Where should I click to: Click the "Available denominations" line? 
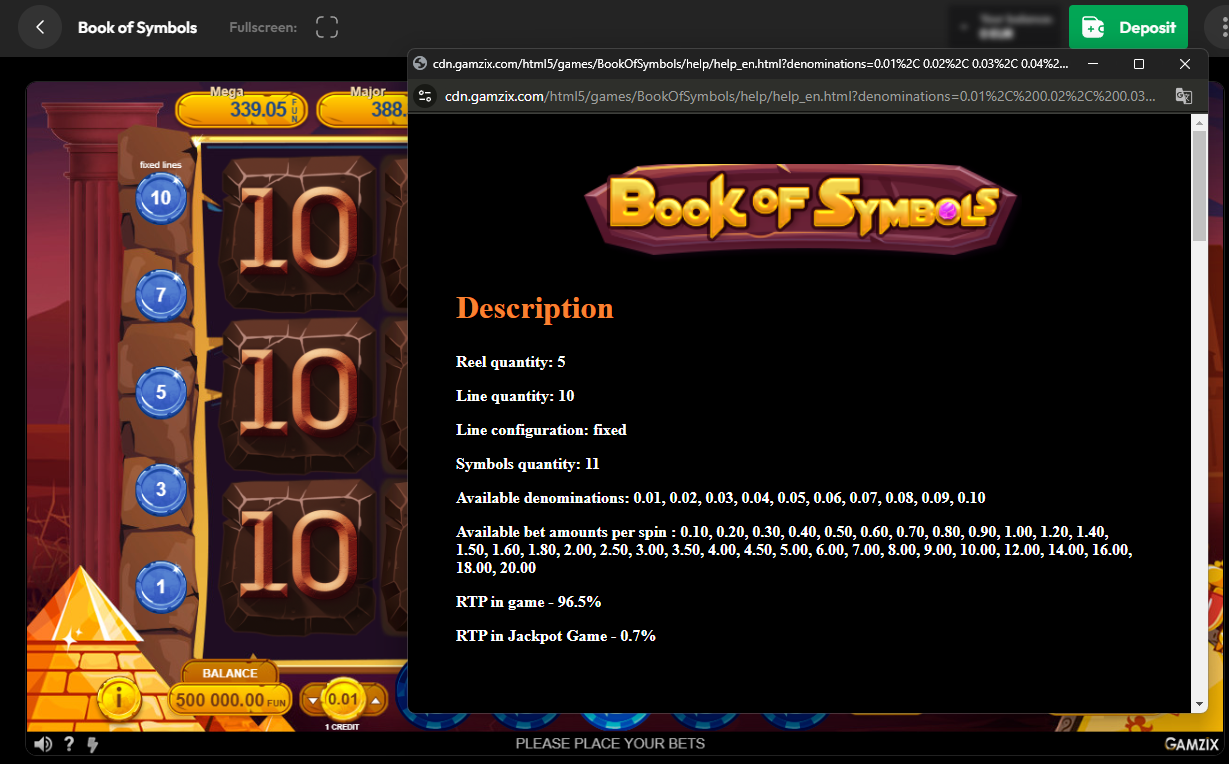pos(721,498)
